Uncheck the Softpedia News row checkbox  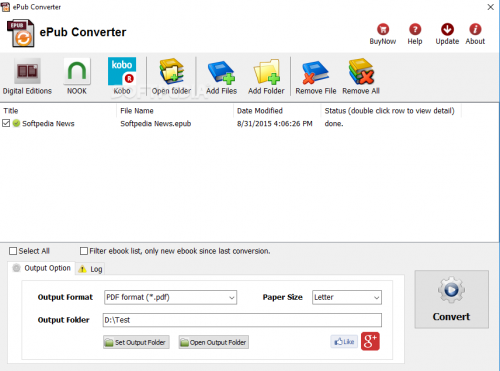[x=6, y=123]
